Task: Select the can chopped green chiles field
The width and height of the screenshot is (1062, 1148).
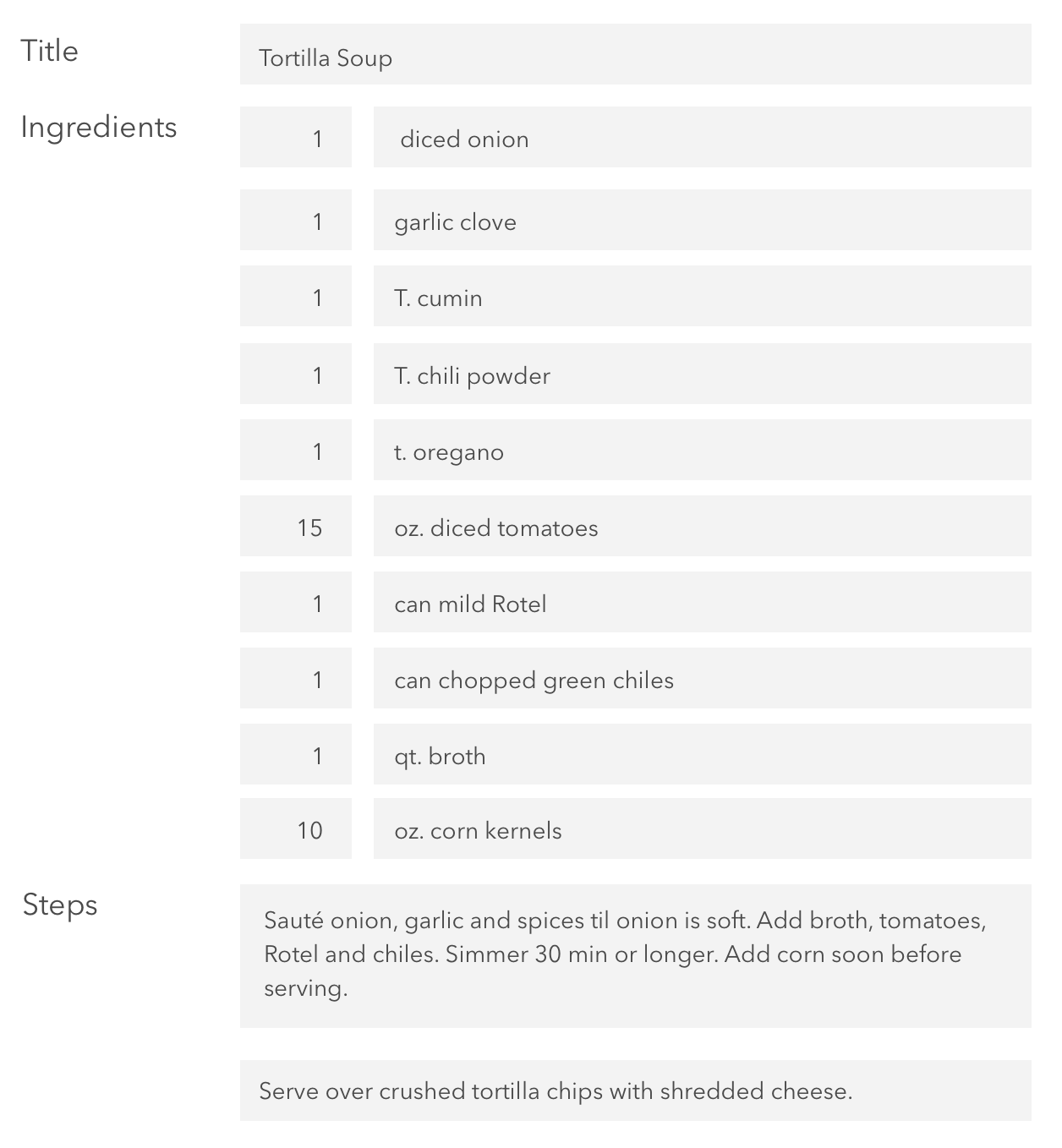Action: pos(702,678)
